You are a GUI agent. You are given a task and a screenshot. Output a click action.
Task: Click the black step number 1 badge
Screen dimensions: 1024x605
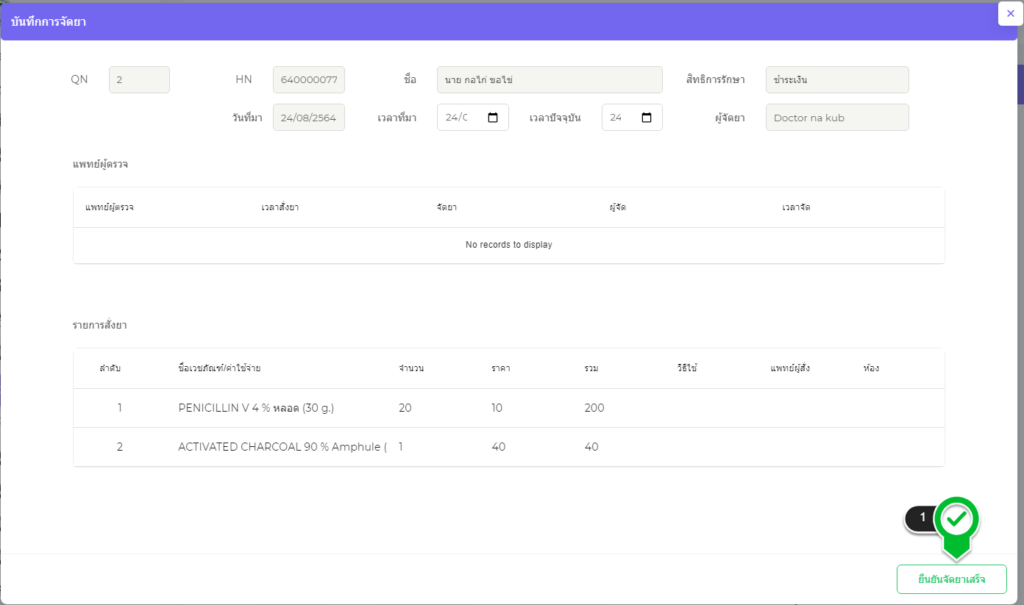(921, 518)
